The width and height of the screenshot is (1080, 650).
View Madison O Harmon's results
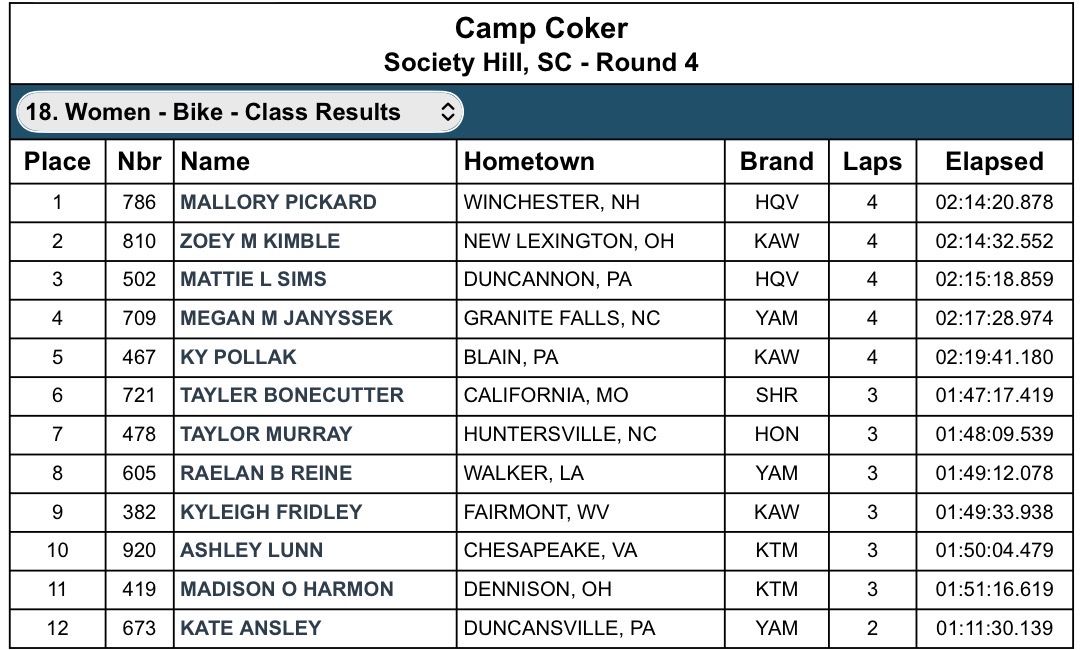pyautogui.click(x=286, y=589)
